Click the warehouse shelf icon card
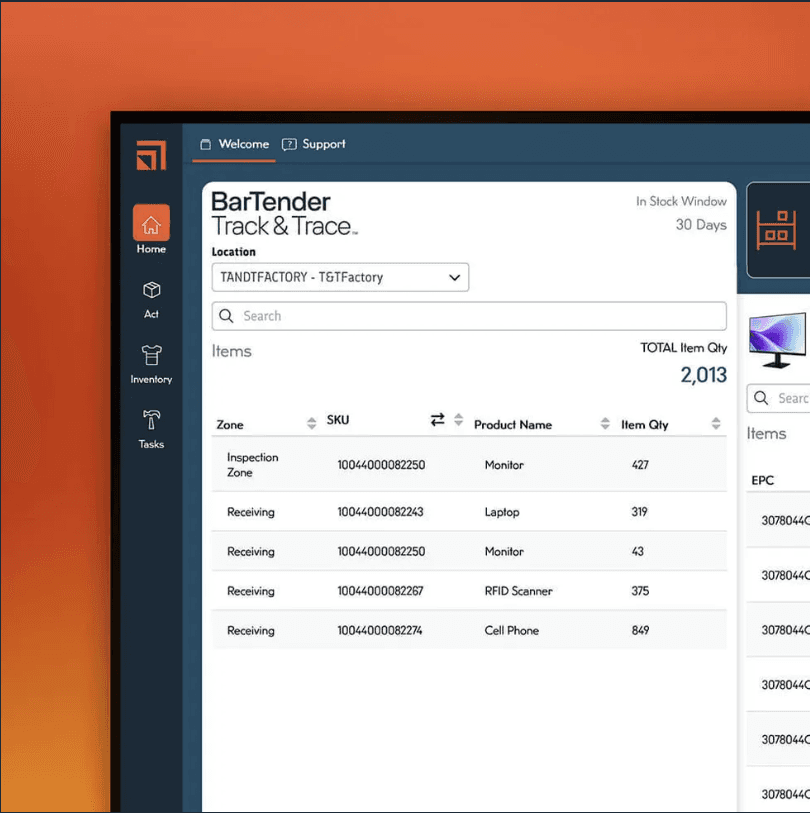This screenshot has width=810, height=813. pos(777,230)
